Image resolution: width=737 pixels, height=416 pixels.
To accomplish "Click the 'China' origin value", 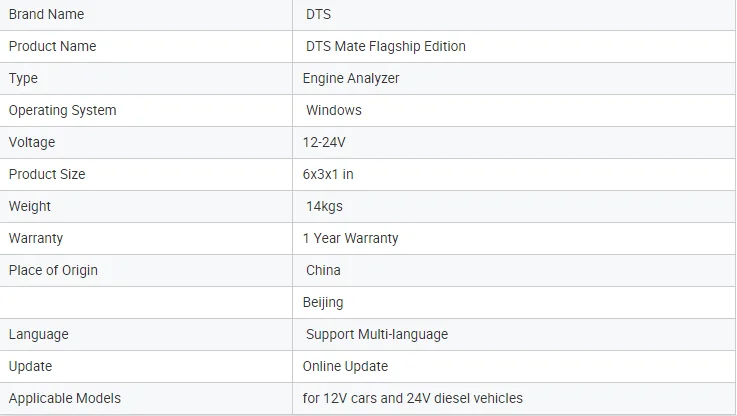I will click(x=323, y=270).
